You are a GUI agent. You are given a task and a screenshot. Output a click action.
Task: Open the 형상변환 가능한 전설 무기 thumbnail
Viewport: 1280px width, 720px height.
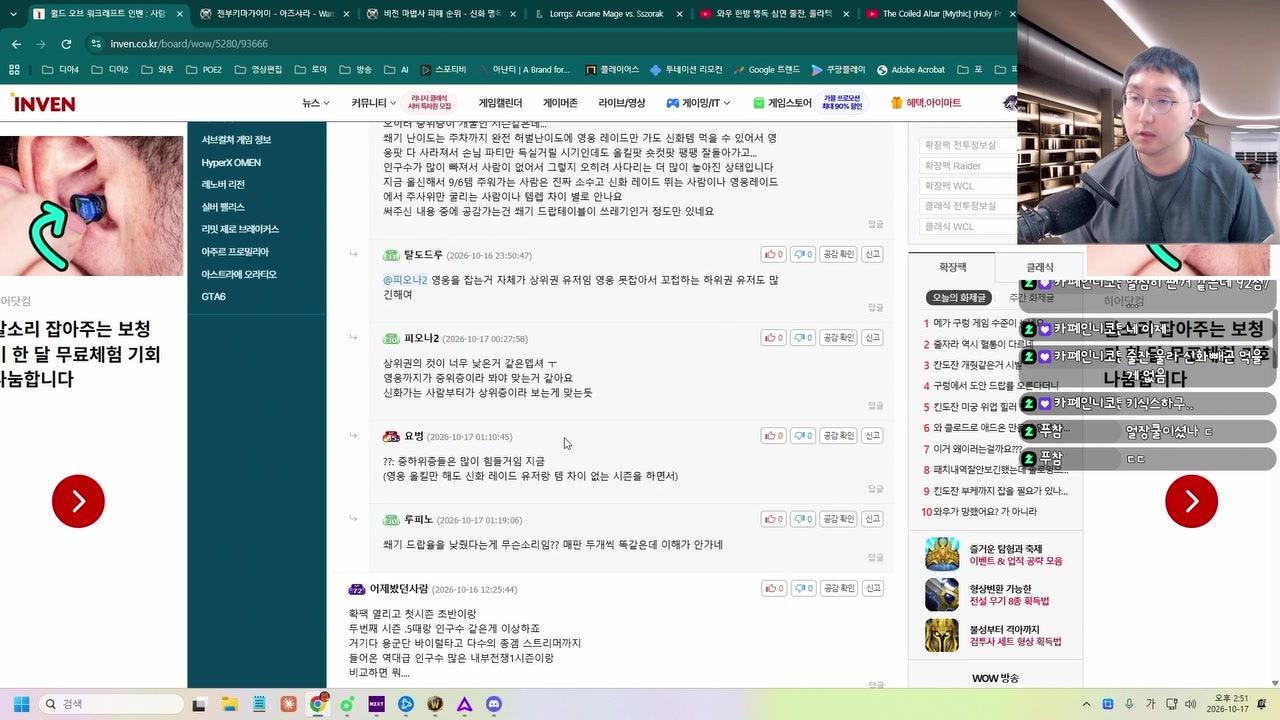click(x=942, y=594)
